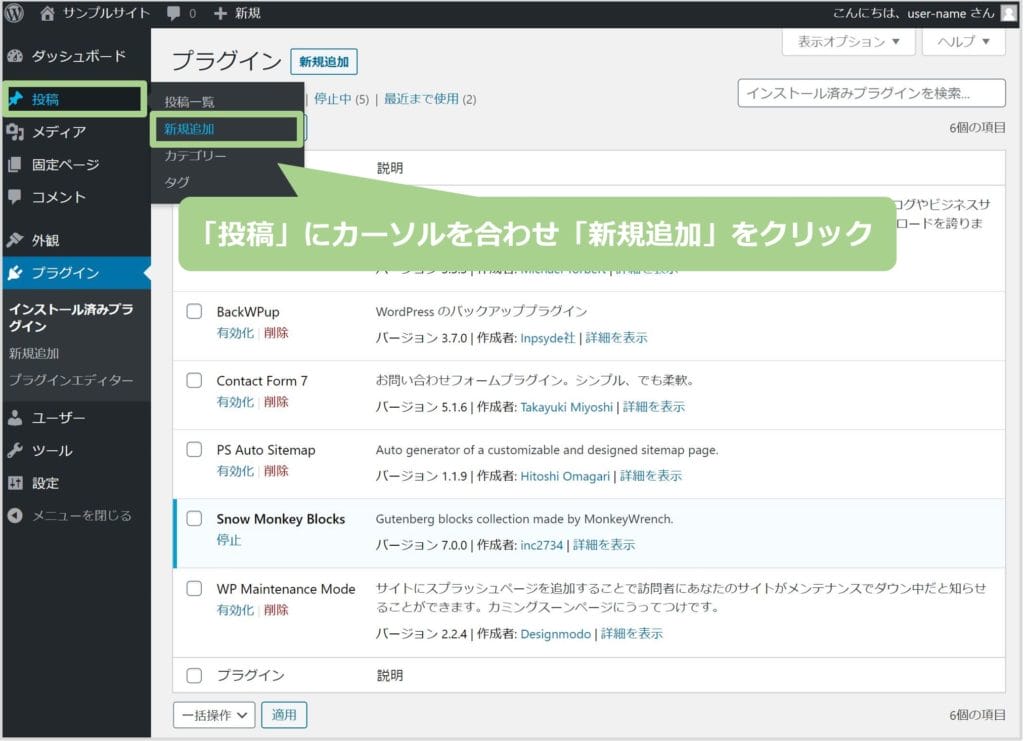The image size is (1024, 741).
Task: Click the WordPress logo icon
Action: click(14, 12)
